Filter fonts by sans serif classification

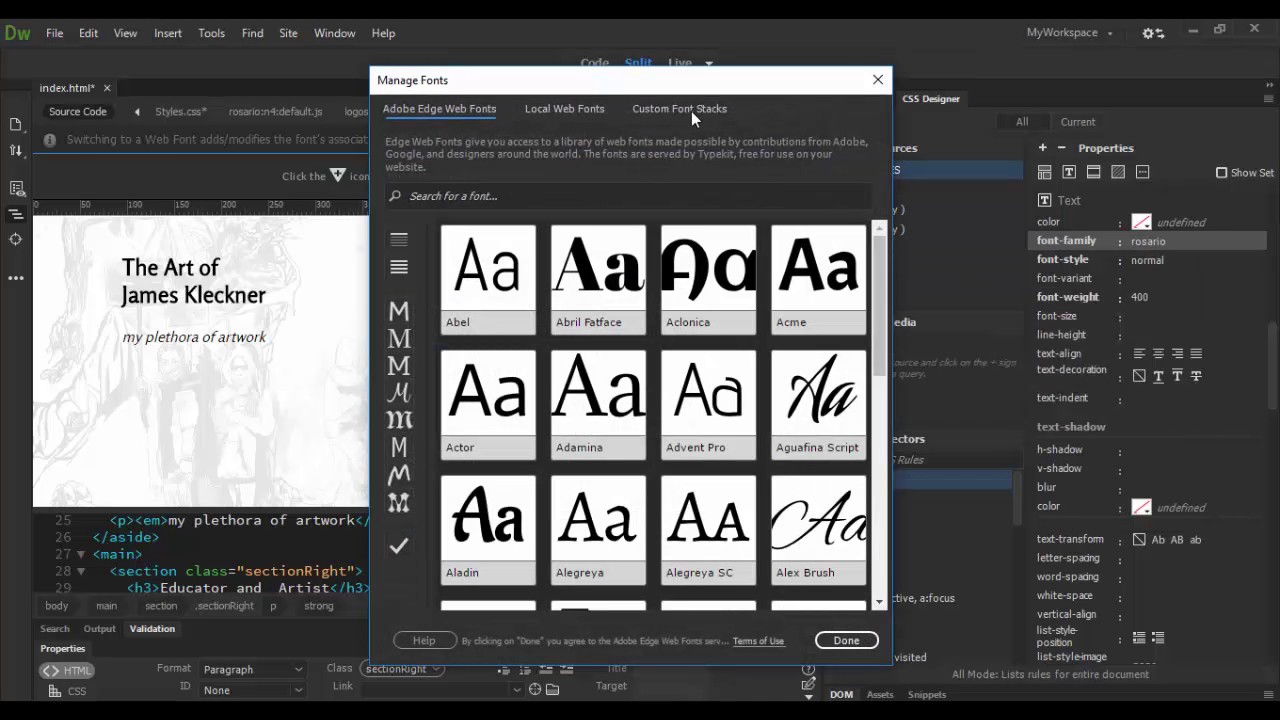(x=399, y=312)
